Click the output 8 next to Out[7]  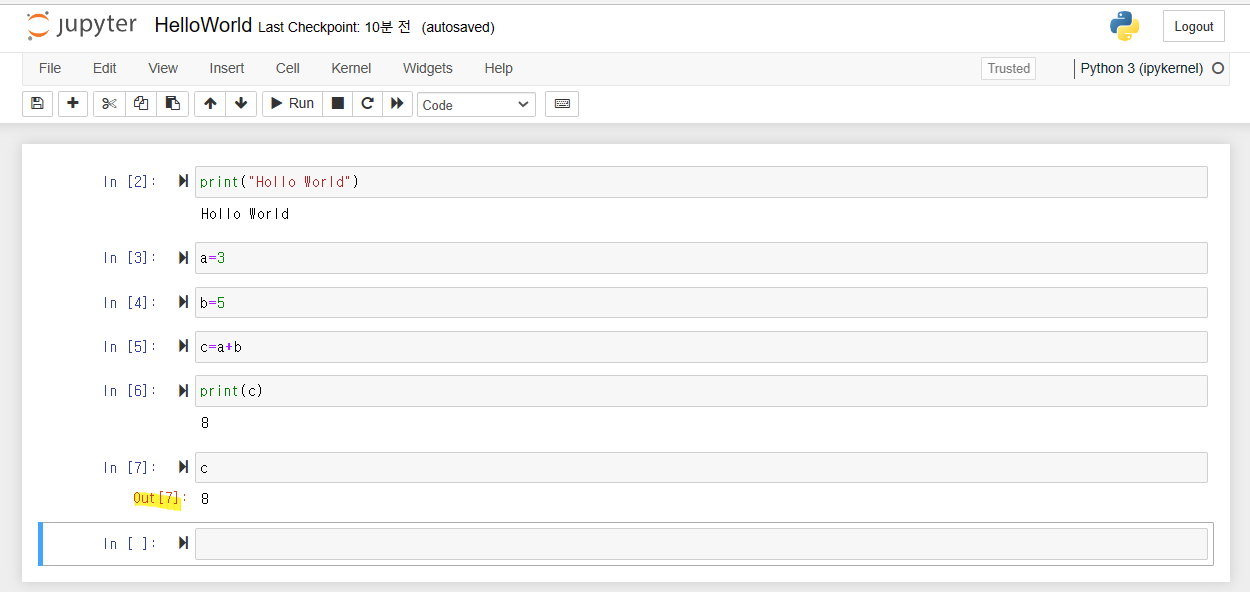tap(205, 498)
